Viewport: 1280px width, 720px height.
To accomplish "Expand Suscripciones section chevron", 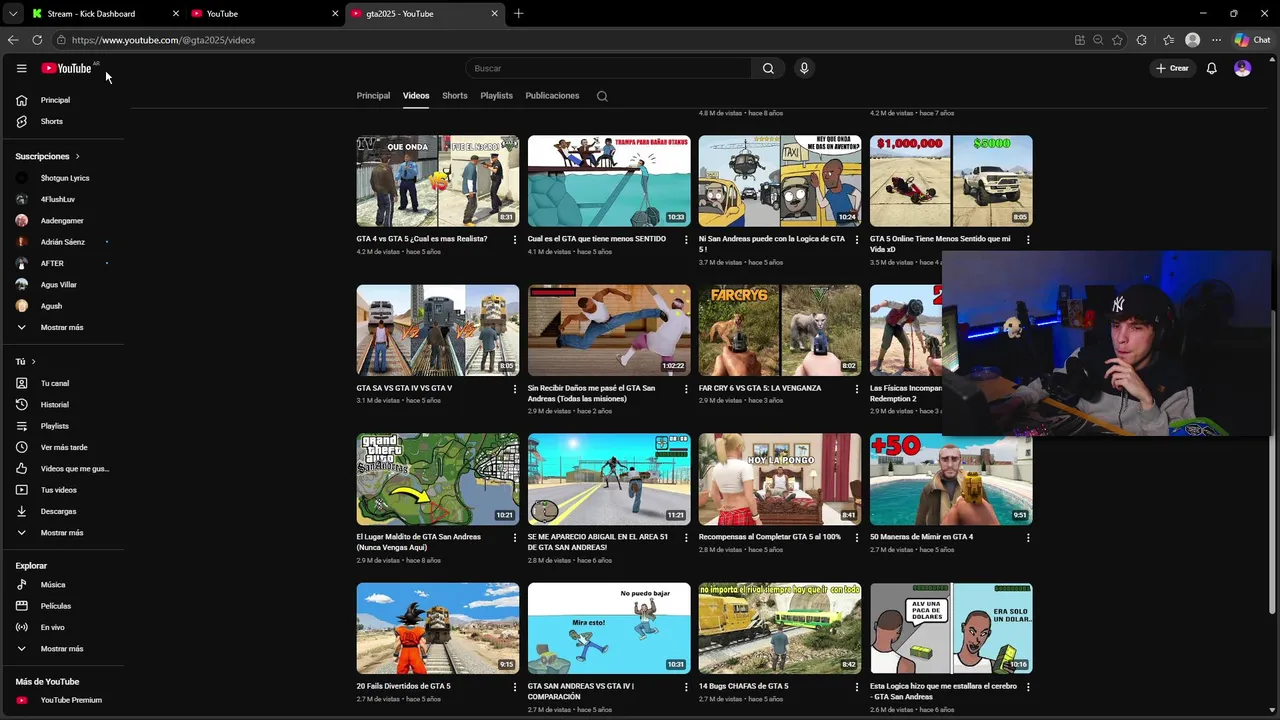I will click(77, 157).
